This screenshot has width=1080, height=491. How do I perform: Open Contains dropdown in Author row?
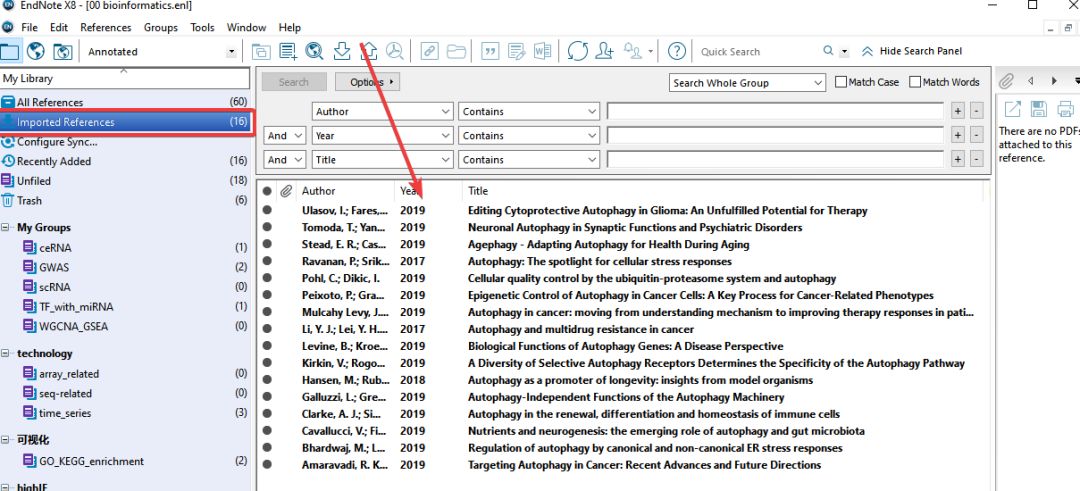(529, 112)
